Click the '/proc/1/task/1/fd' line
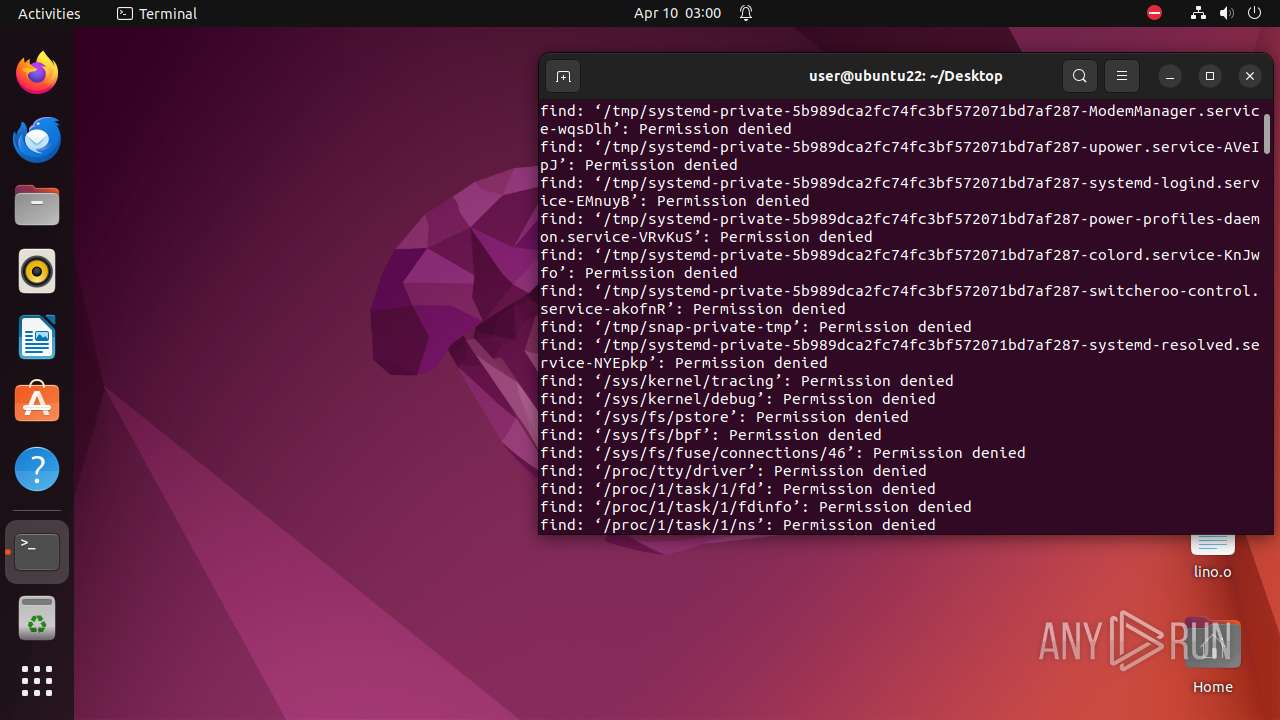The image size is (1280, 720). click(738, 489)
